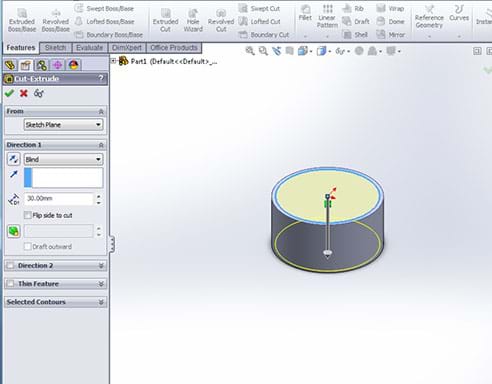Select the Mirror tool

click(390, 35)
